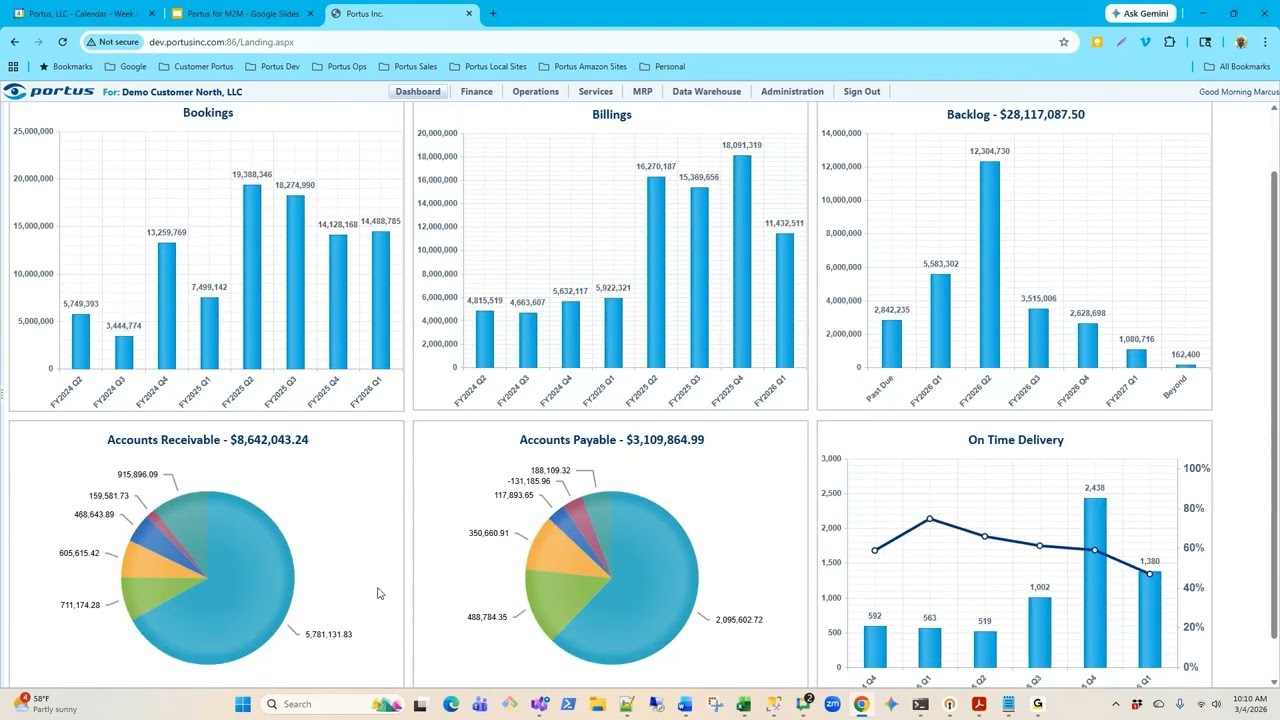This screenshot has width=1280, height=720.
Task: Open the Windows Start menu
Action: click(x=242, y=704)
